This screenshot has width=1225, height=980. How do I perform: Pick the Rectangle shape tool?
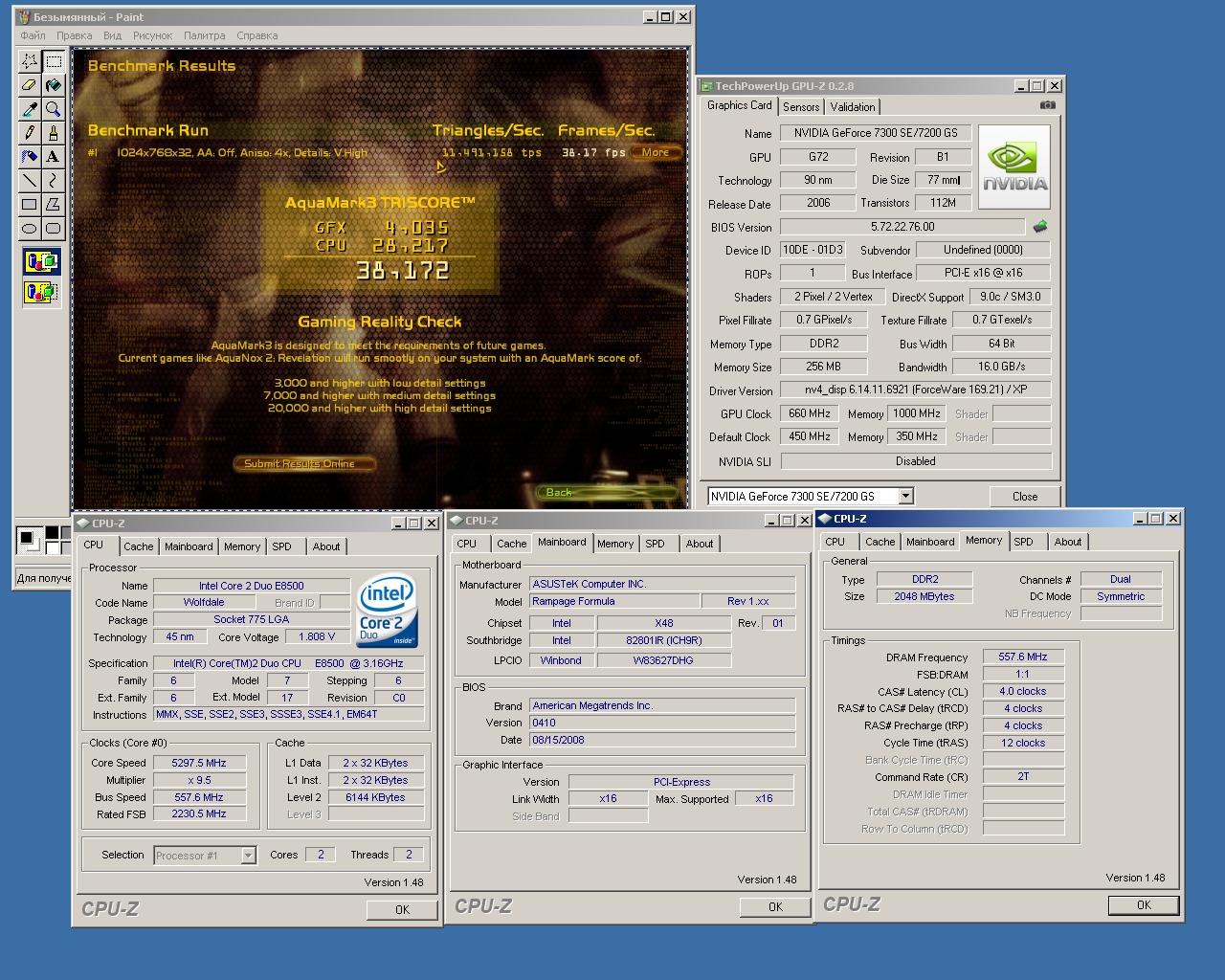tap(30, 205)
